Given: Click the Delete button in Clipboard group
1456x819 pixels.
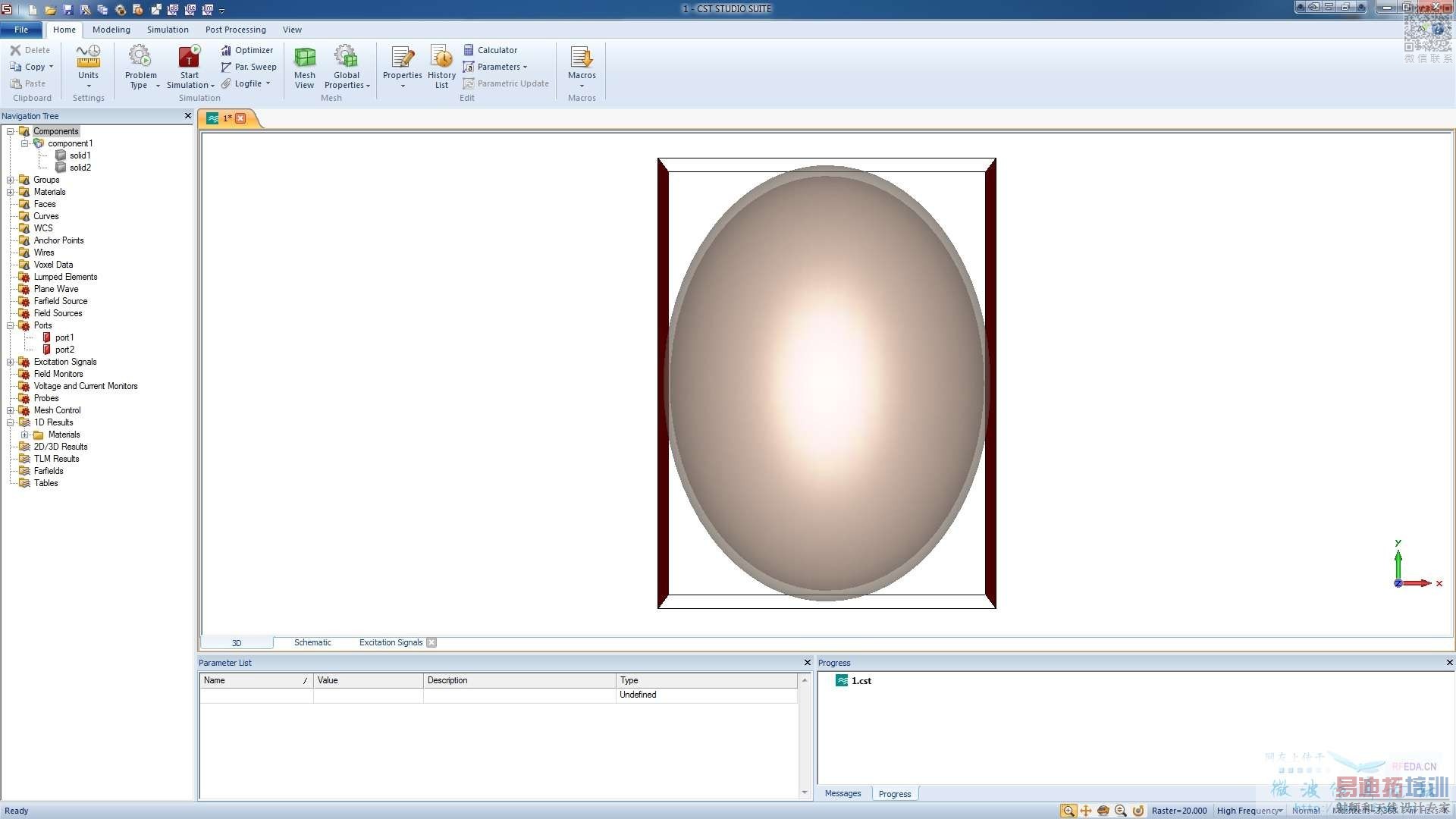Looking at the screenshot, I should (30, 50).
